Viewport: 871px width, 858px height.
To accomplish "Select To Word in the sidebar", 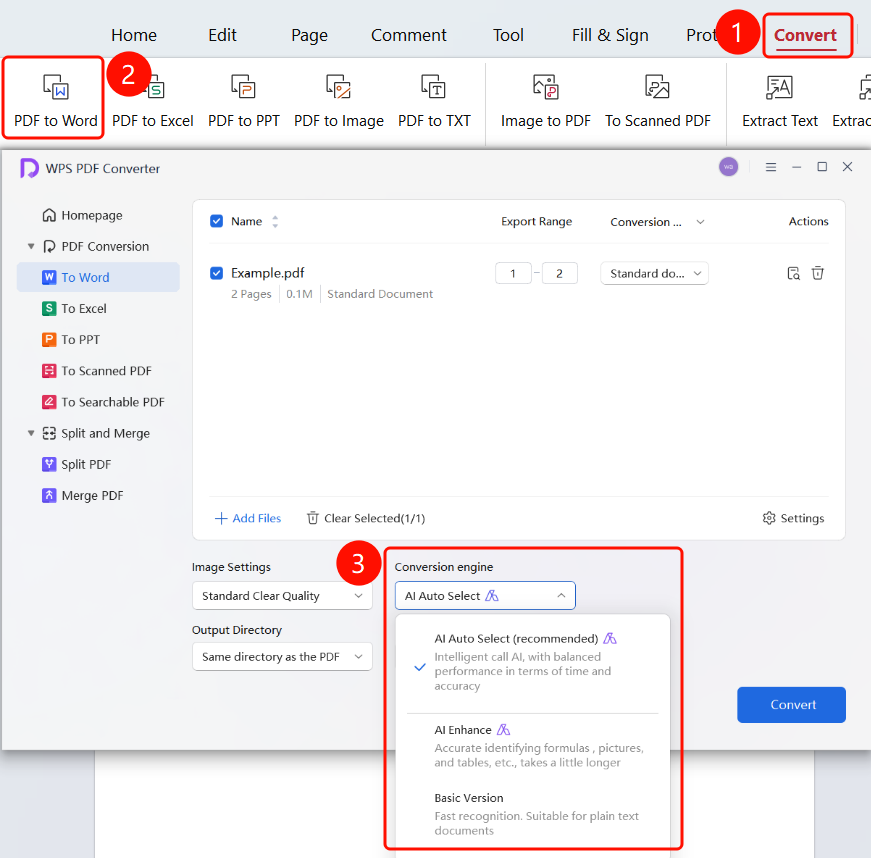I will (98, 277).
